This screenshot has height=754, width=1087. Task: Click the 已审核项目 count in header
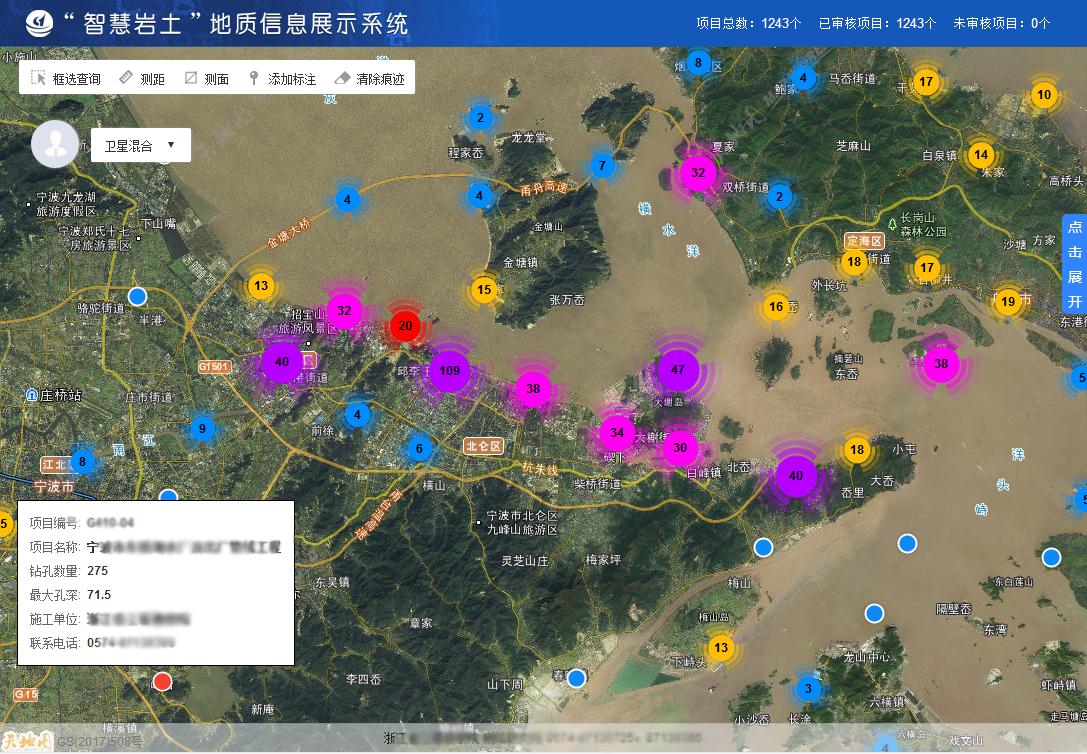(877, 23)
